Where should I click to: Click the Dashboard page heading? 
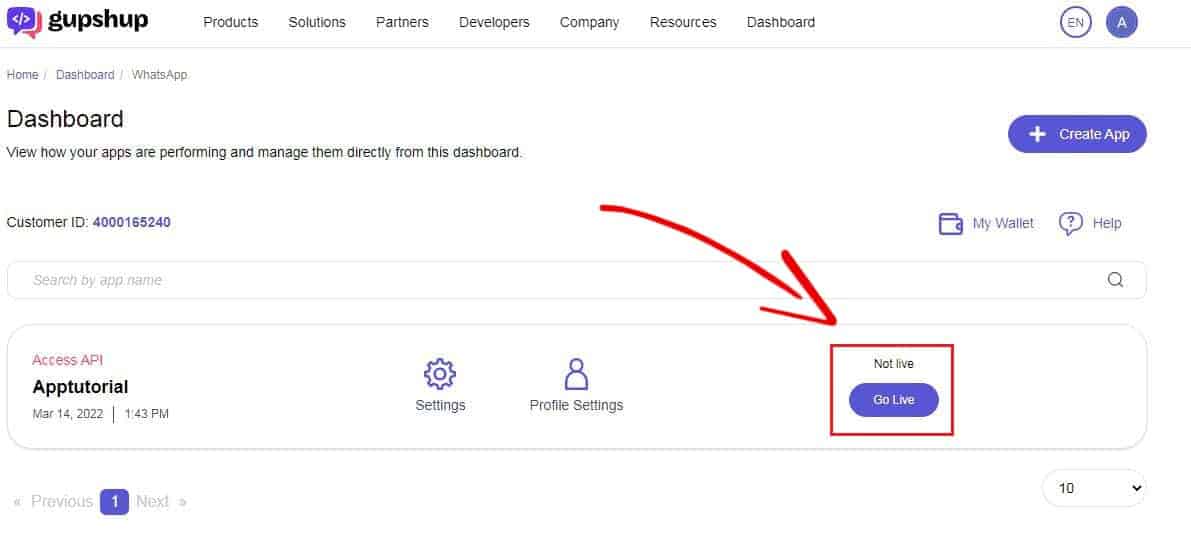click(65, 119)
